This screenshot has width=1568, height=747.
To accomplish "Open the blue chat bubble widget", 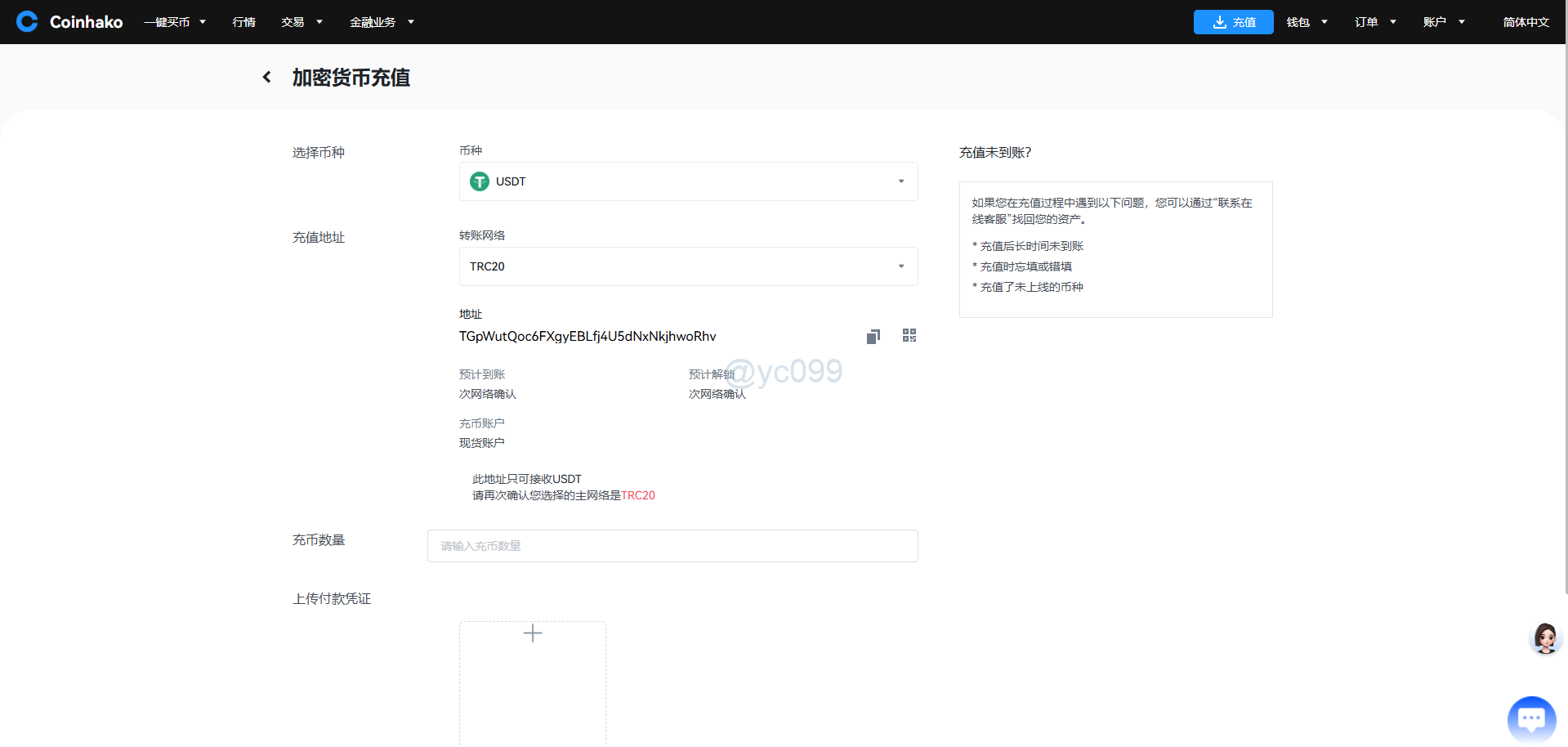I will tap(1530, 719).
